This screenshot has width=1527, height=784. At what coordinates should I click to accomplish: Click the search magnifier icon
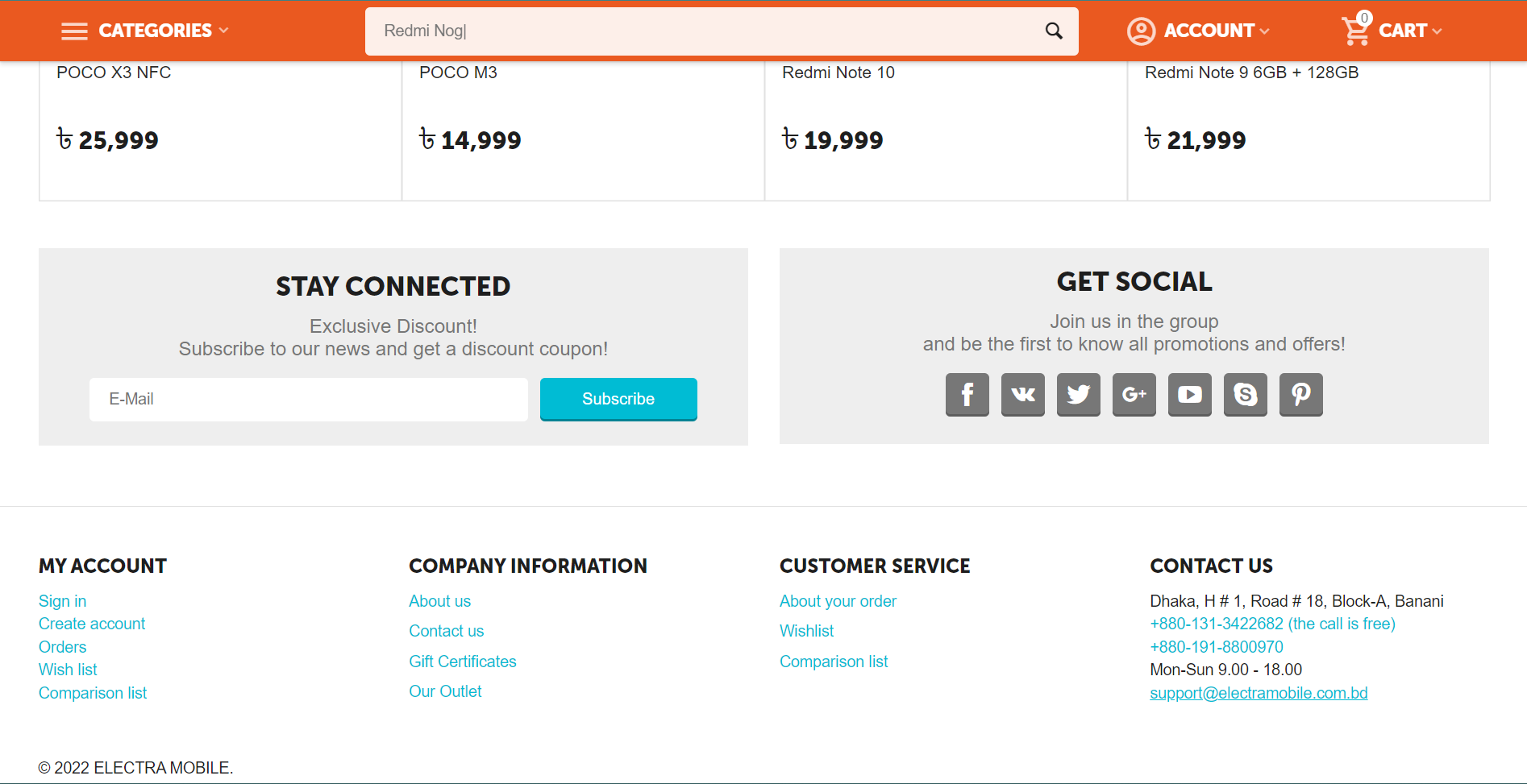pos(1054,31)
